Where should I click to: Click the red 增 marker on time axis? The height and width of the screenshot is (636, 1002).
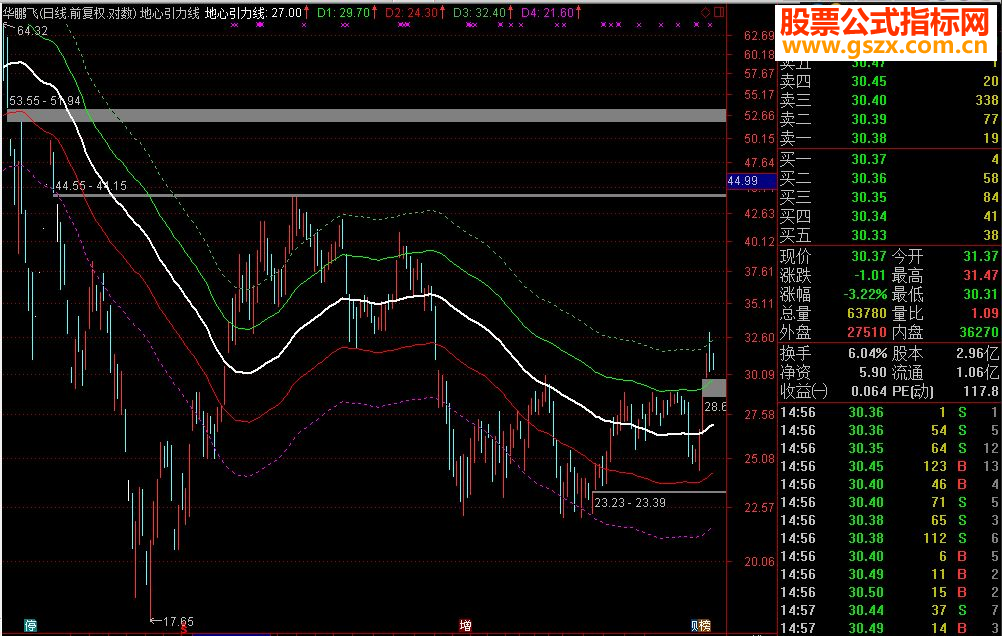465,625
